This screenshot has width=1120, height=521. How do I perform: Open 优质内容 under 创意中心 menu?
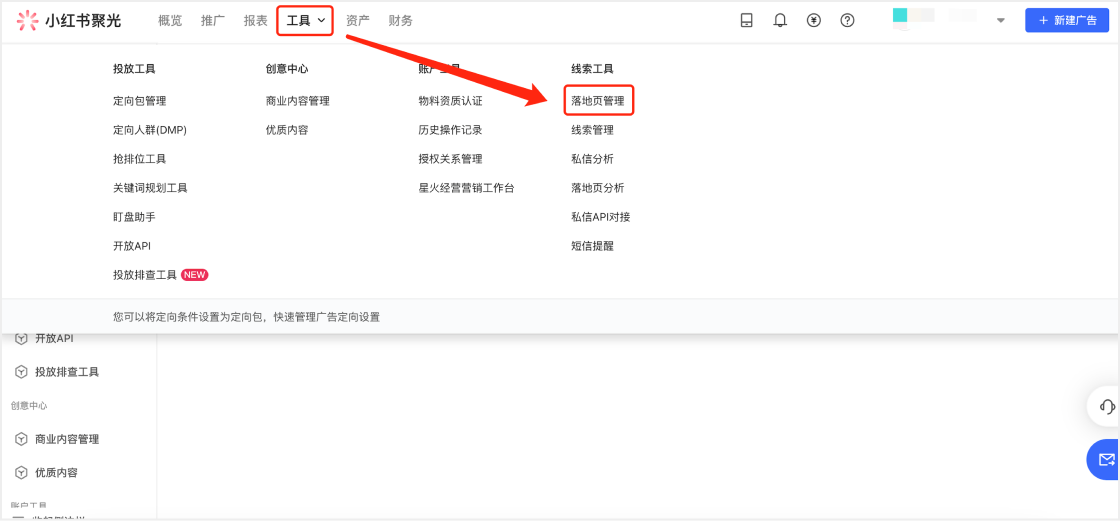click(287, 130)
